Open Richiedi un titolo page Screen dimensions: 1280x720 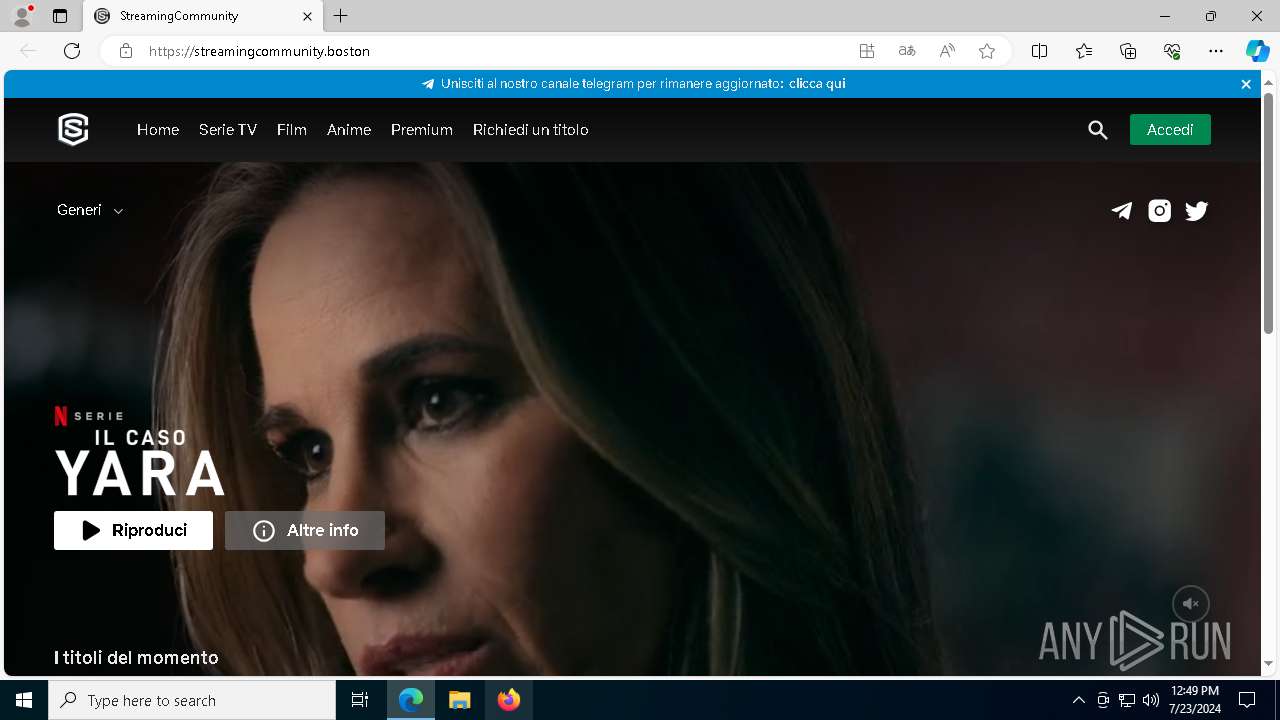click(531, 130)
